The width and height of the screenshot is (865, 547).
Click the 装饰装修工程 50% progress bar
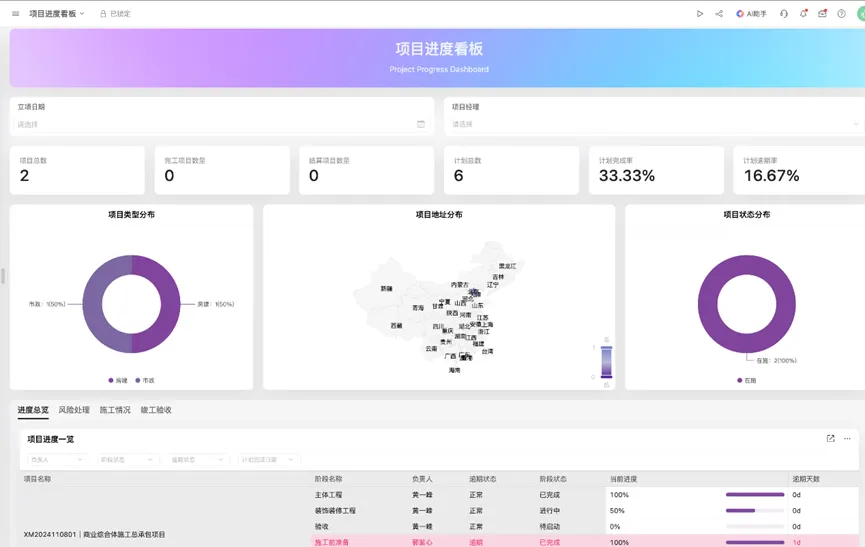coord(755,511)
